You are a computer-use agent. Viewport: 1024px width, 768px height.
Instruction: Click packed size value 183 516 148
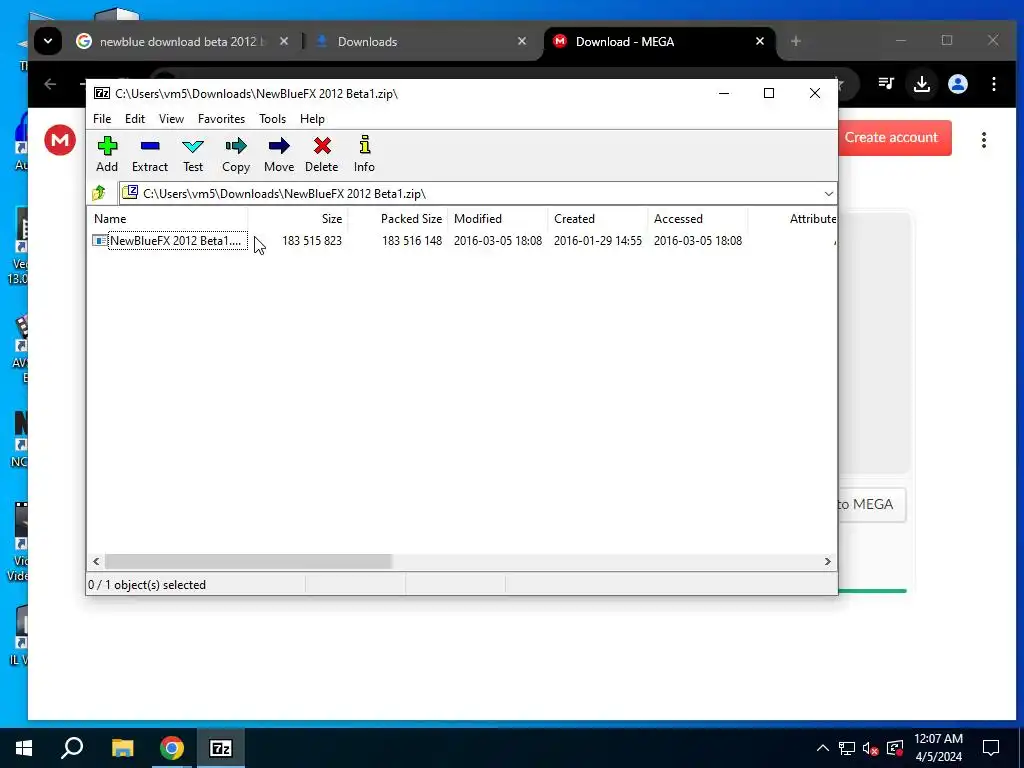(x=411, y=241)
